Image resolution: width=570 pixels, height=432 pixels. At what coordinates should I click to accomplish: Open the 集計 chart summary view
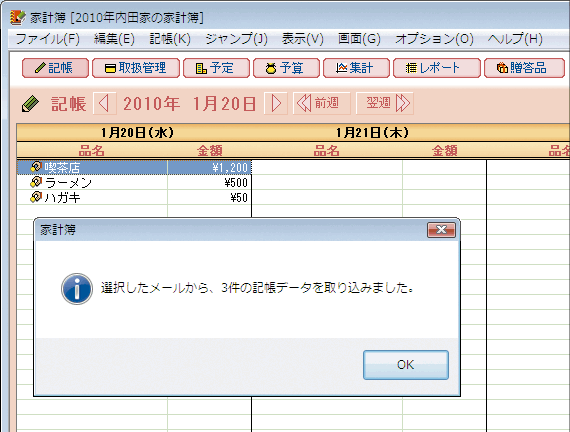click(356, 68)
